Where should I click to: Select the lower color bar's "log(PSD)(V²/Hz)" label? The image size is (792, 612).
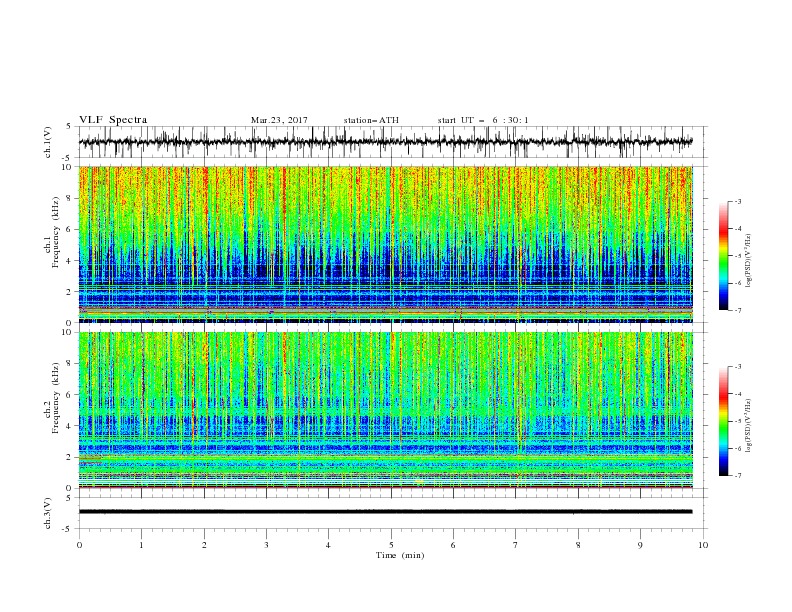click(748, 426)
